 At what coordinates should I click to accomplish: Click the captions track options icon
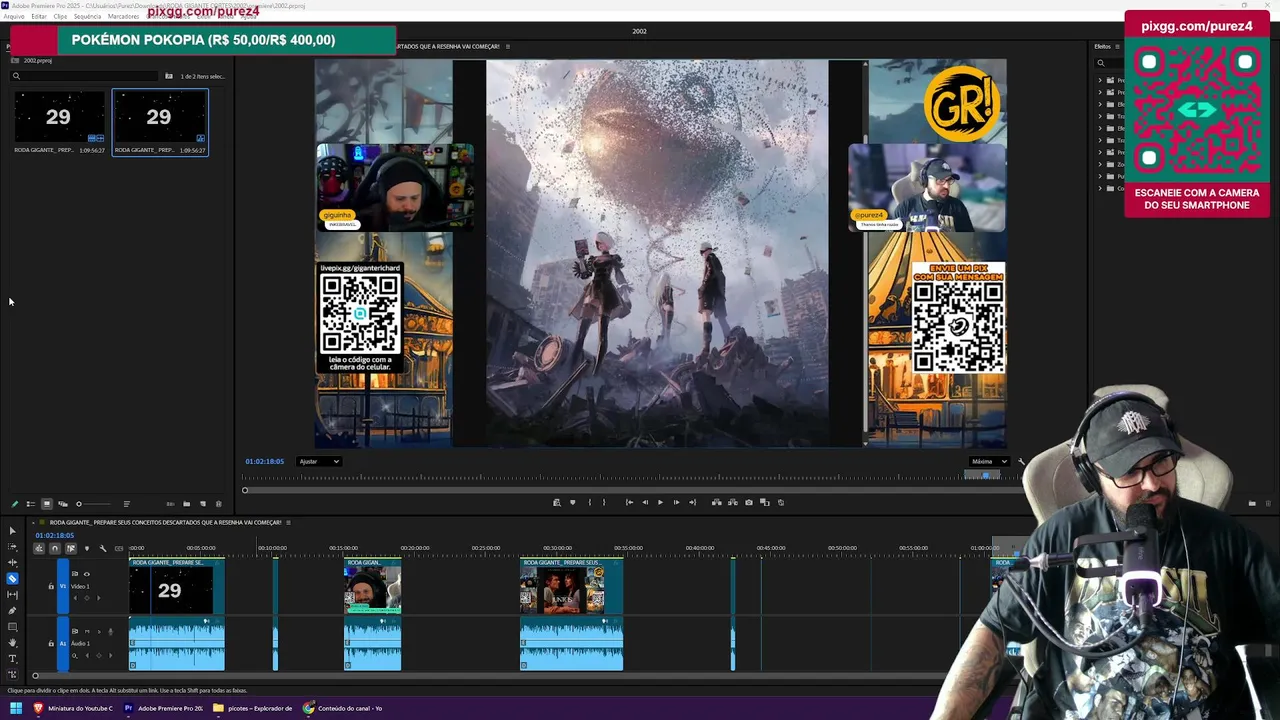click(119, 548)
